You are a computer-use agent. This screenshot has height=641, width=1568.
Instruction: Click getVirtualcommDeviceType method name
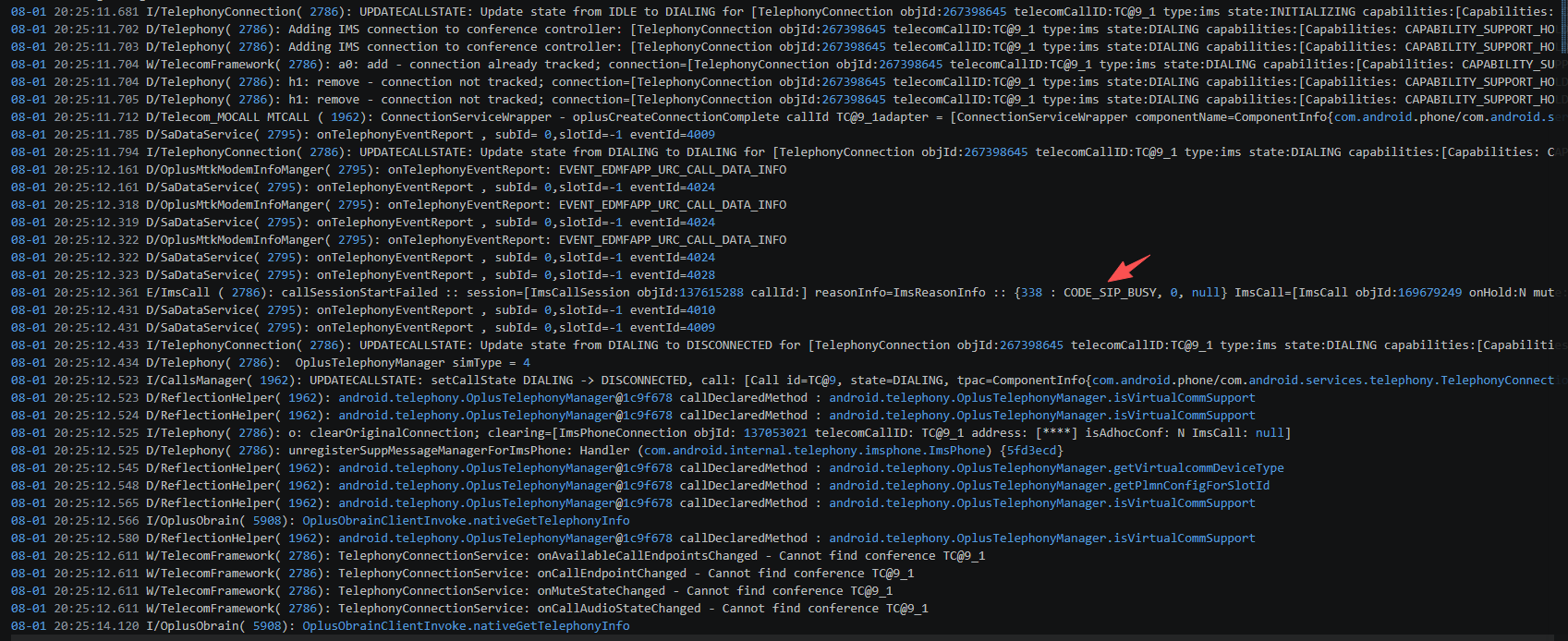(x=1198, y=468)
